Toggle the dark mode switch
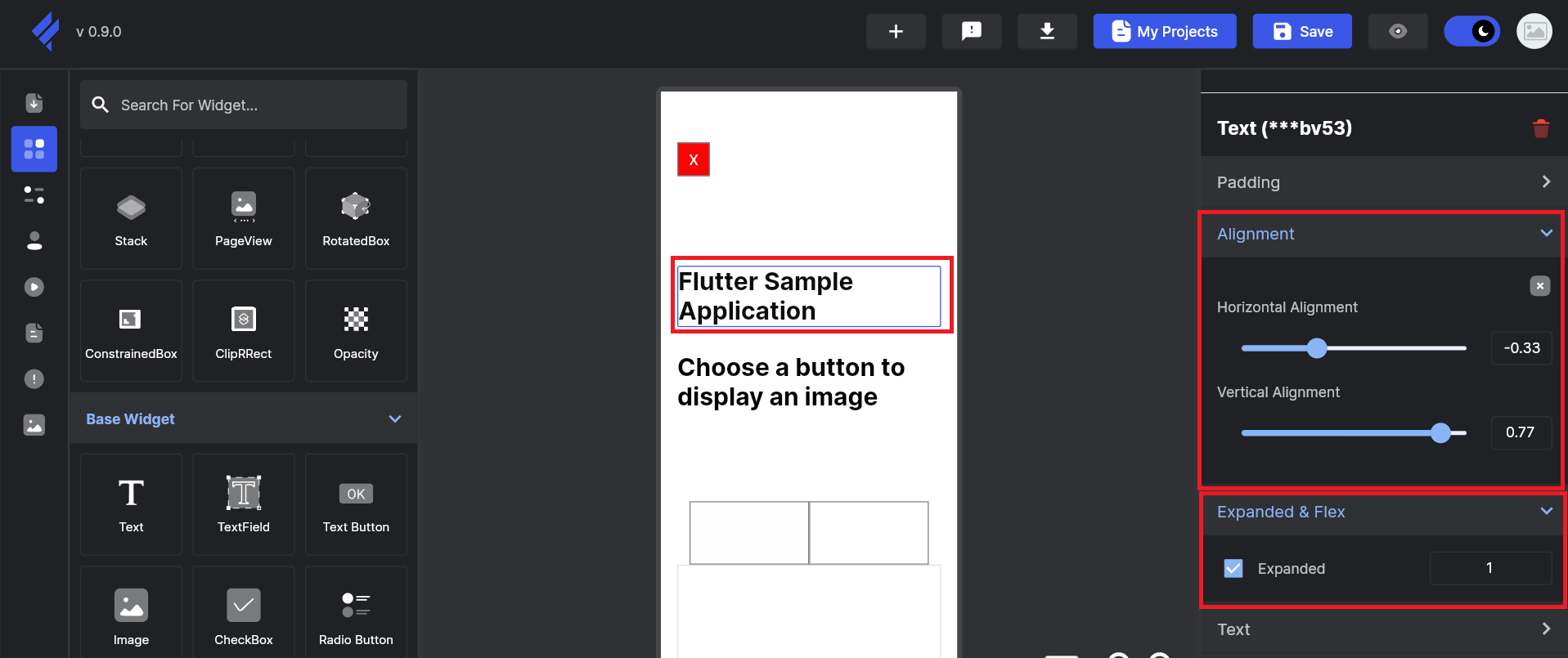The image size is (1568, 658). 1471,32
